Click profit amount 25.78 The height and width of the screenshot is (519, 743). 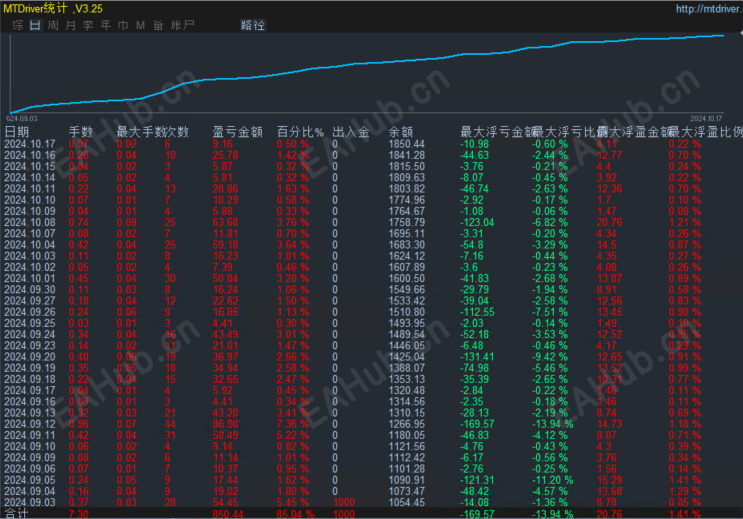[x=225, y=155]
